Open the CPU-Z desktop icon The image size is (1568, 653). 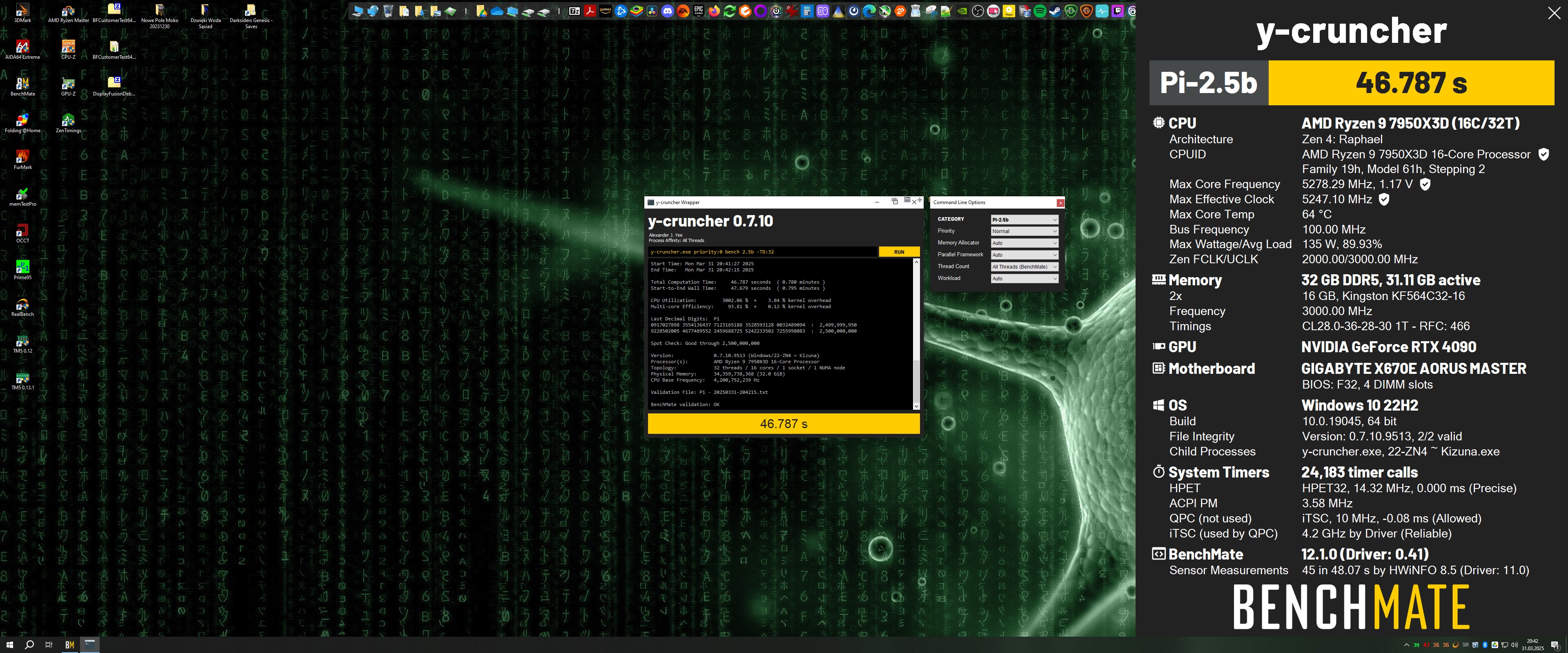[x=68, y=50]
